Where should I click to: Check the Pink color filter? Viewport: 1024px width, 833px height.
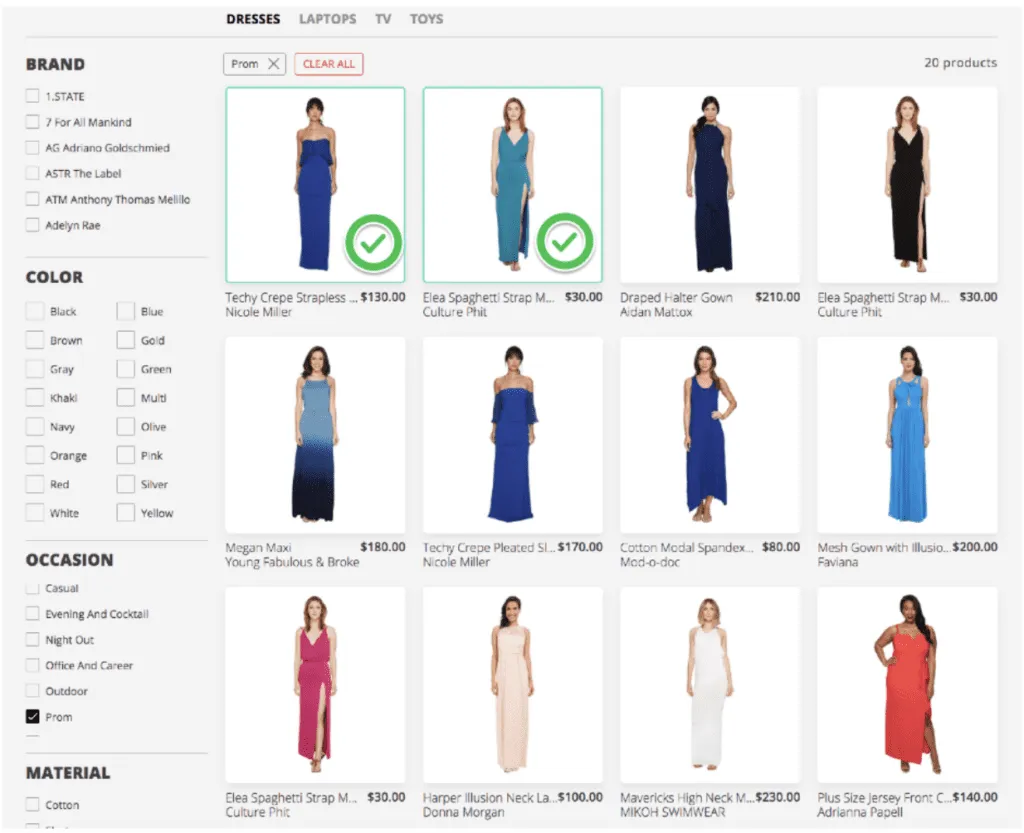tap(128, 455)
